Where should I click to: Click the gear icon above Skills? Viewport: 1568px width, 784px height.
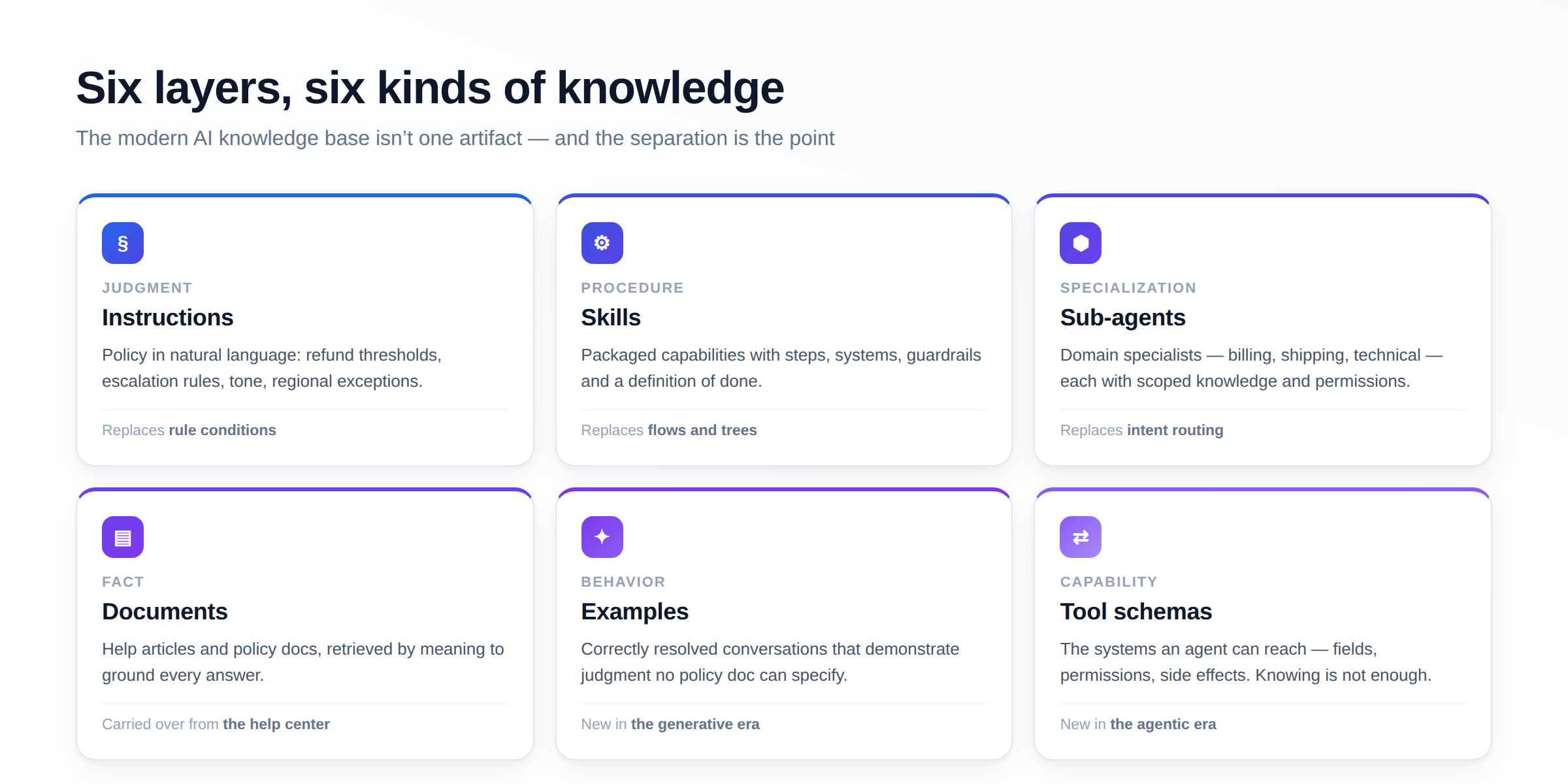tap(602, 243)
